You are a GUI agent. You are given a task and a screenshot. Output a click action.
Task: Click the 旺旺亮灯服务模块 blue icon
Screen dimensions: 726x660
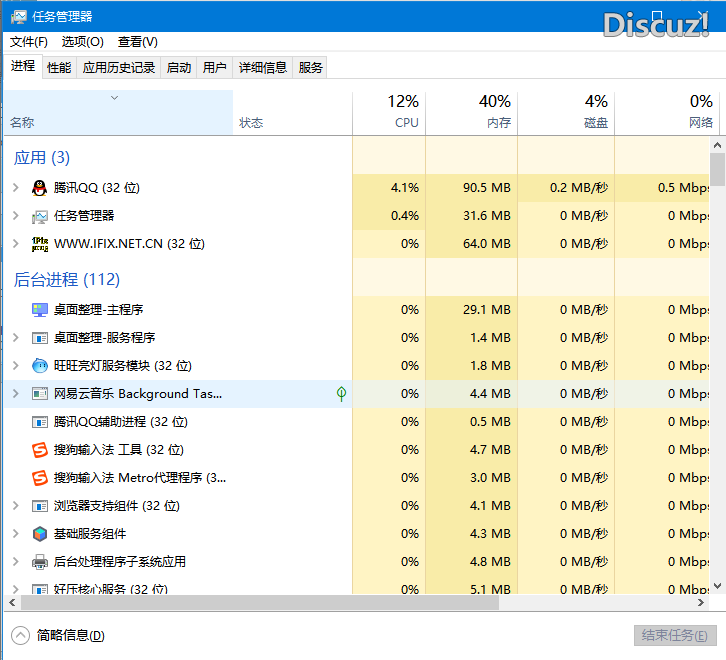[x=40, y=366]
